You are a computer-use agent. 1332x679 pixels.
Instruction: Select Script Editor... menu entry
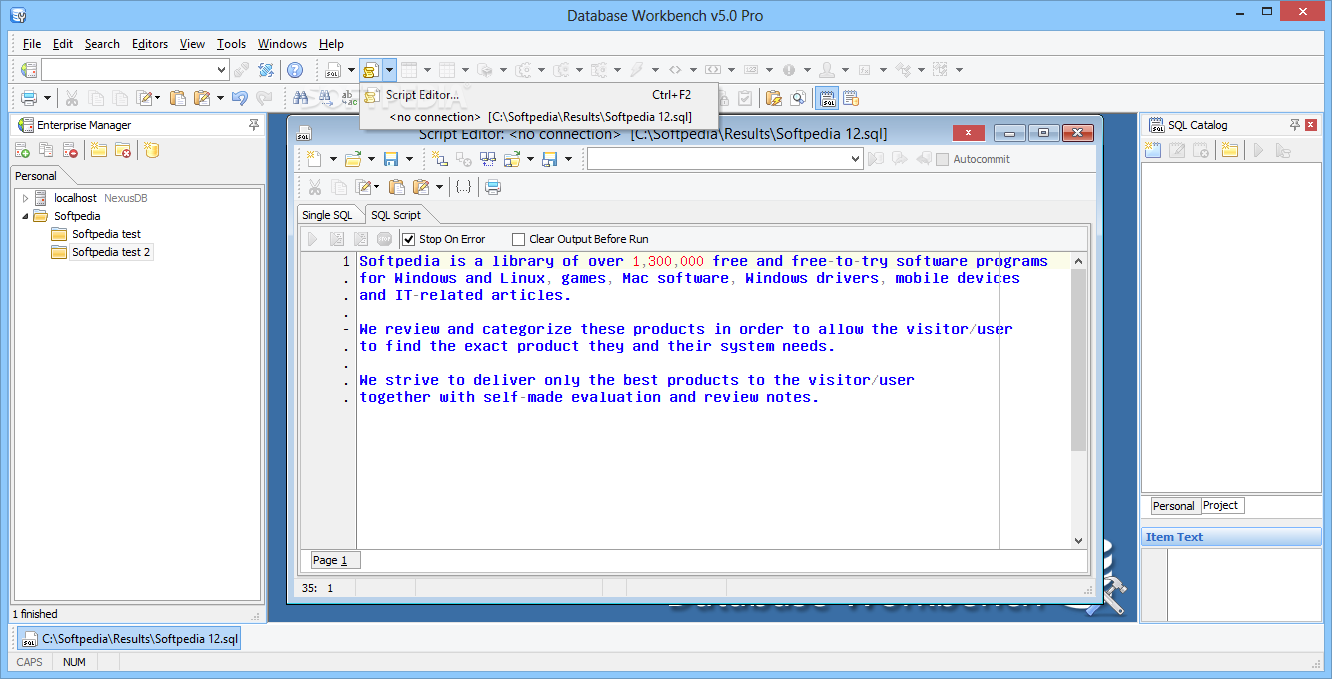point(538,95)
